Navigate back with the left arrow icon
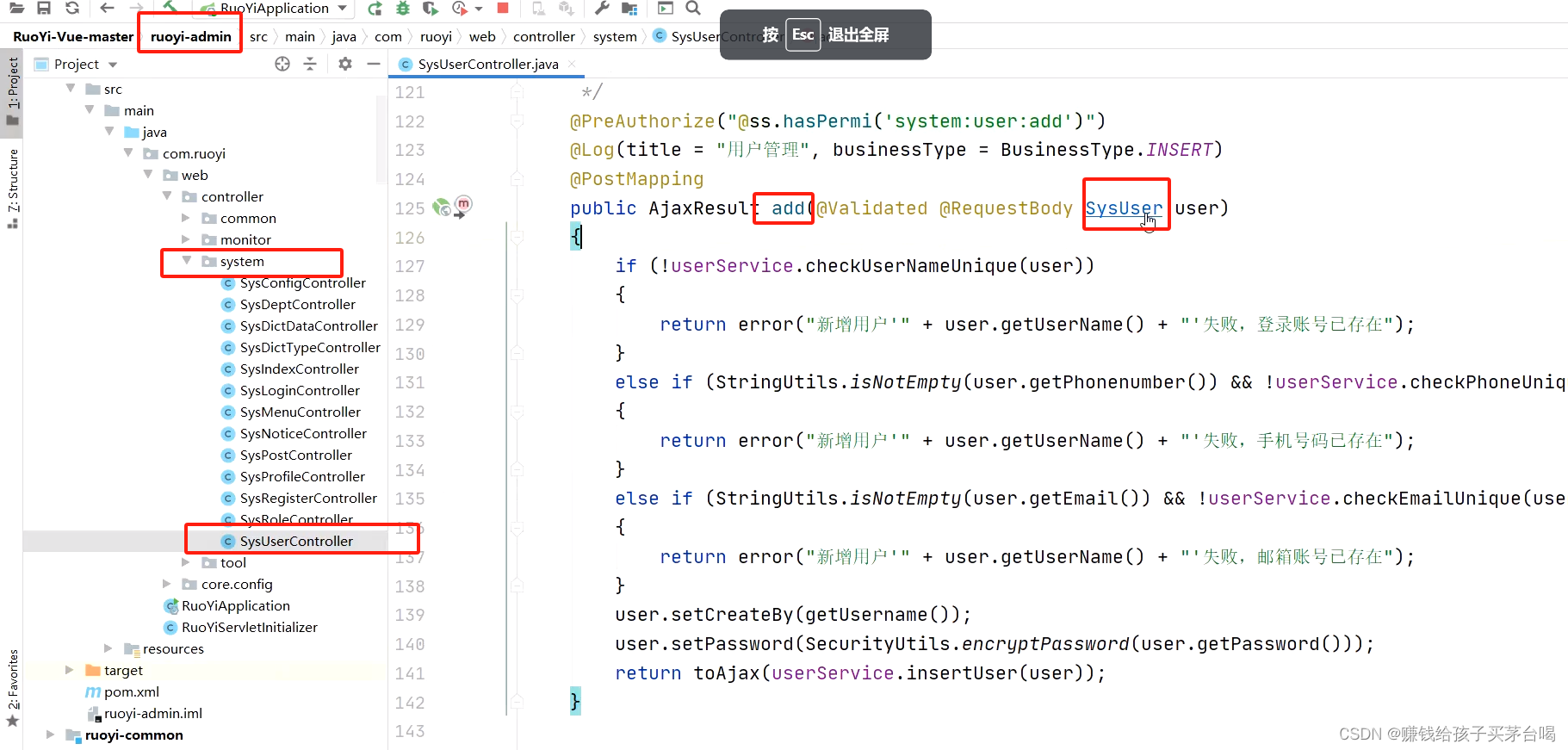Image resolution: width=1568 pixels, height=750 pixels. 107,8
